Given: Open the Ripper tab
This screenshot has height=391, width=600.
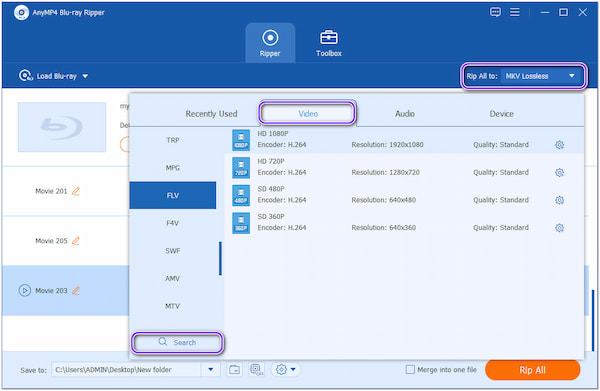Looking at the screenshot, I should click(x=270, y=43).
